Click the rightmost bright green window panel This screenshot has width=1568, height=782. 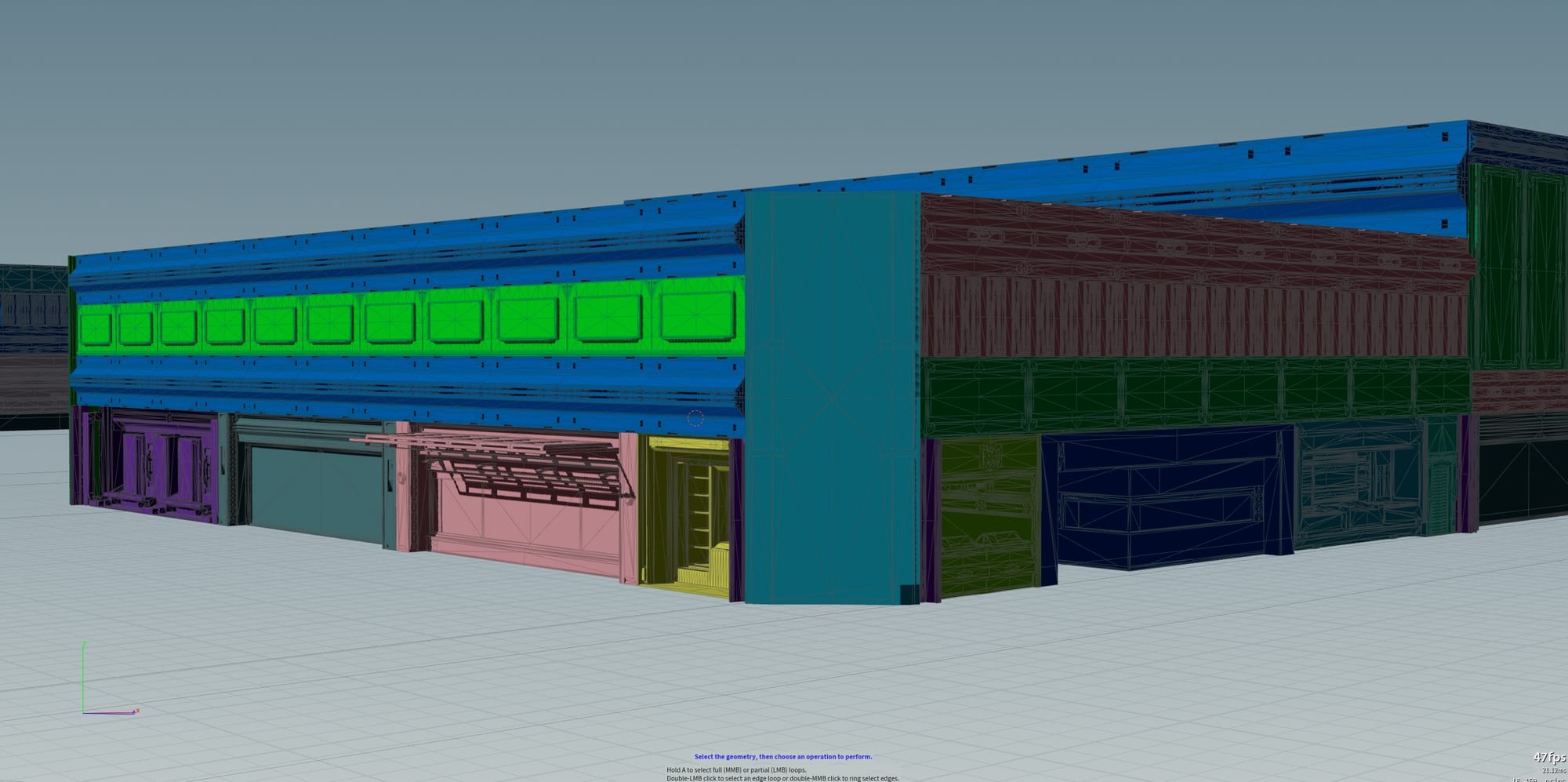point(697,315)
